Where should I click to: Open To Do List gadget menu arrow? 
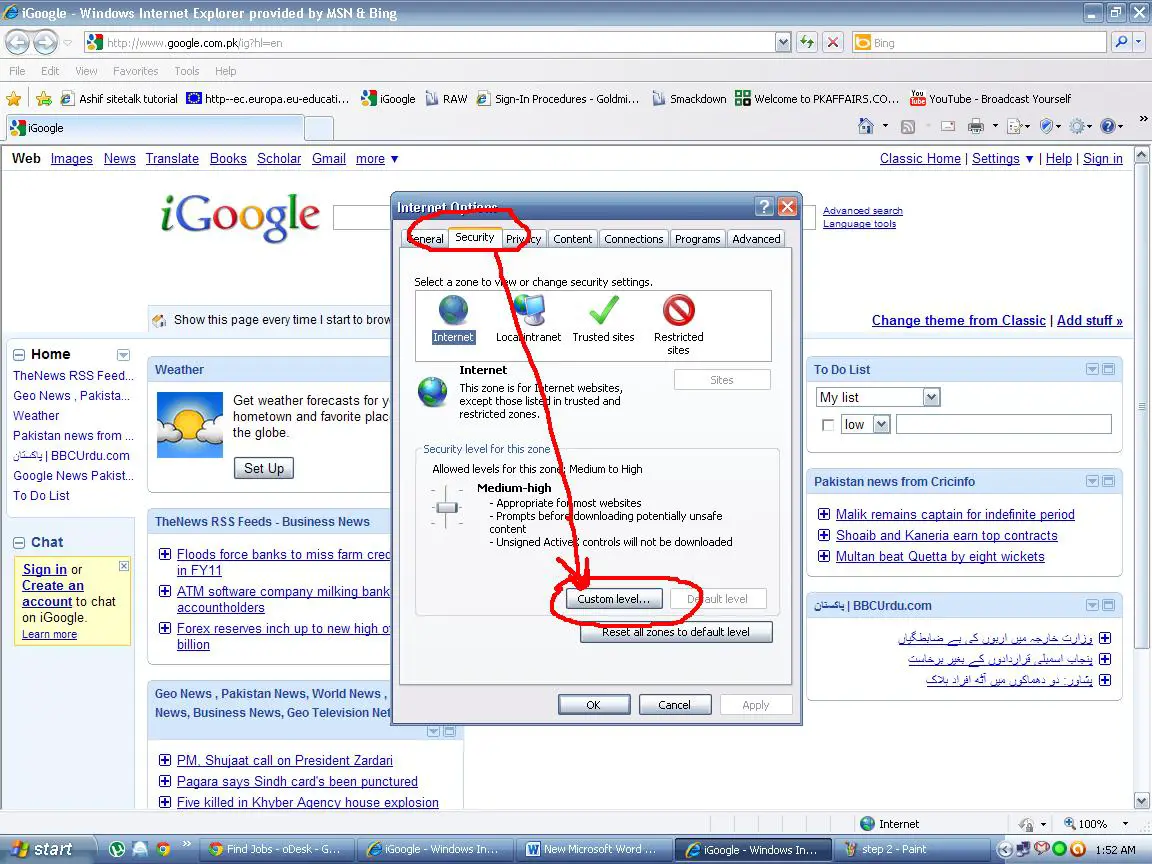pyautogui.click(x=1092, y=369)
